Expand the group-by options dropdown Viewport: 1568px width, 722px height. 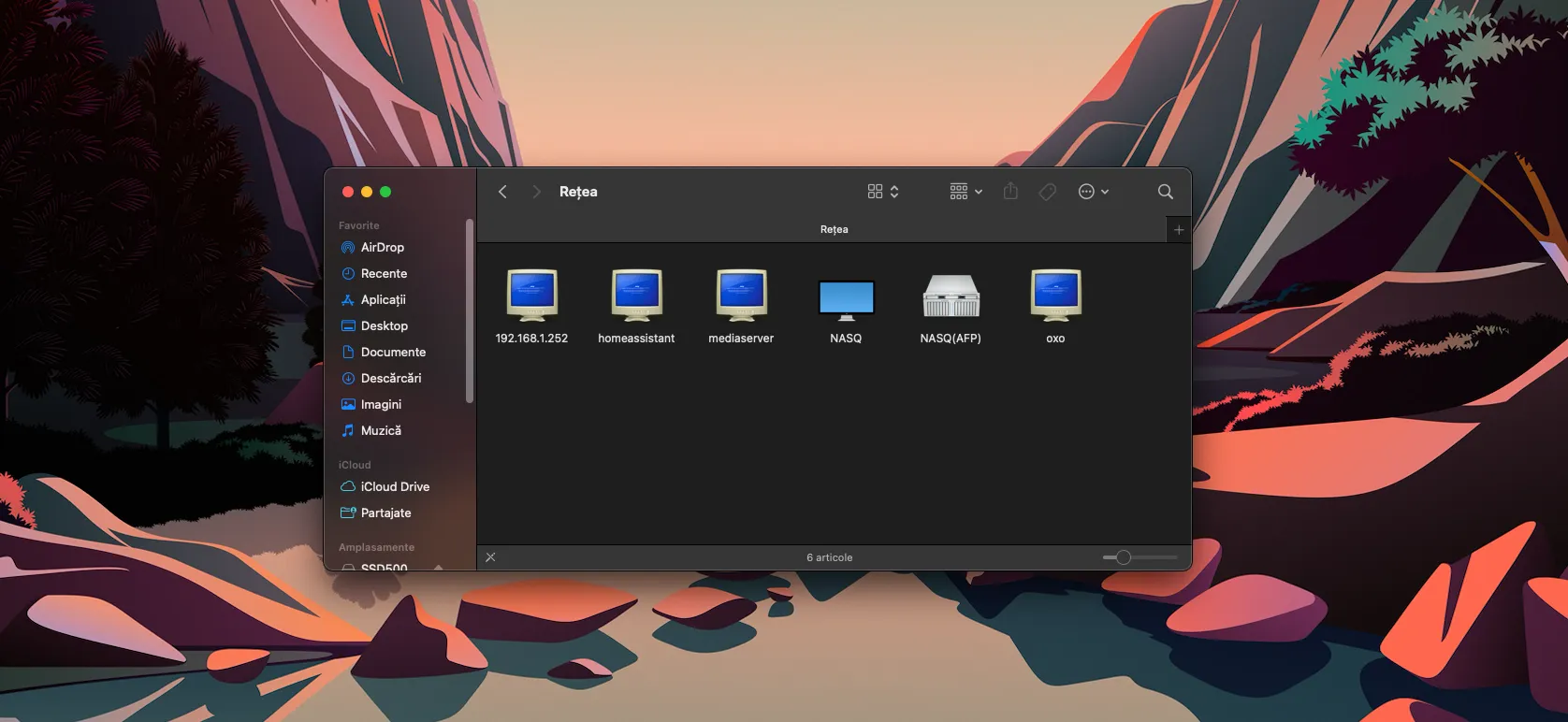tap(965, 192)
